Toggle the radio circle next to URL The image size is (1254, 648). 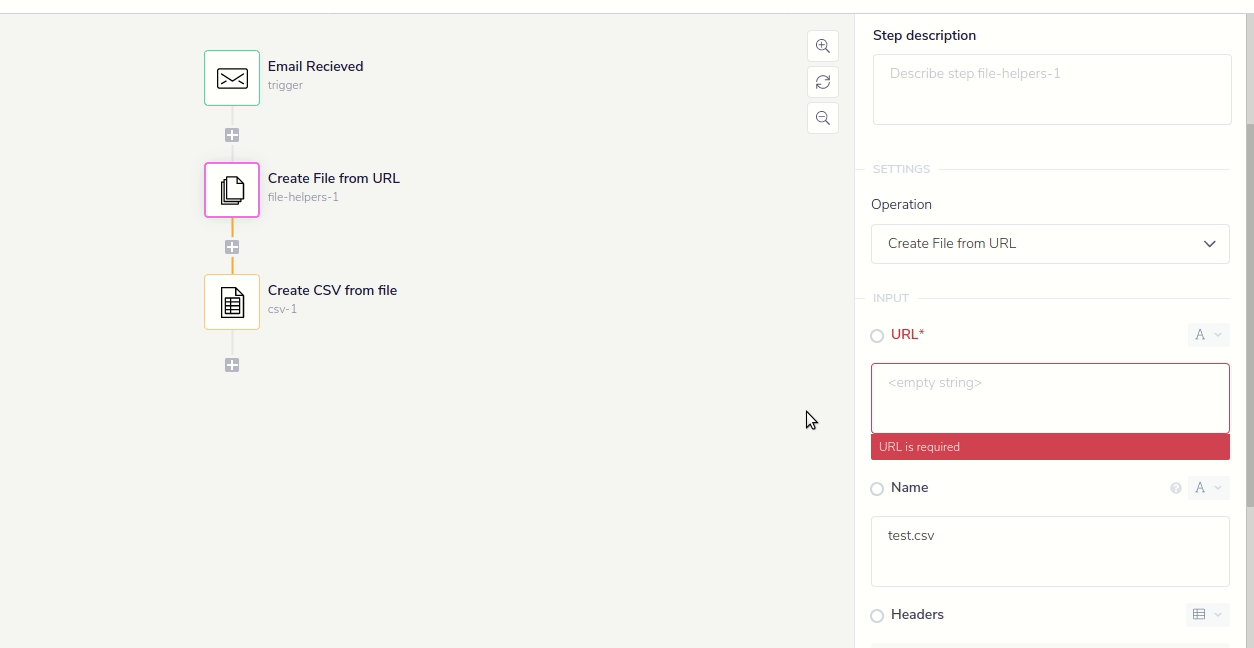tap(877, 336)
